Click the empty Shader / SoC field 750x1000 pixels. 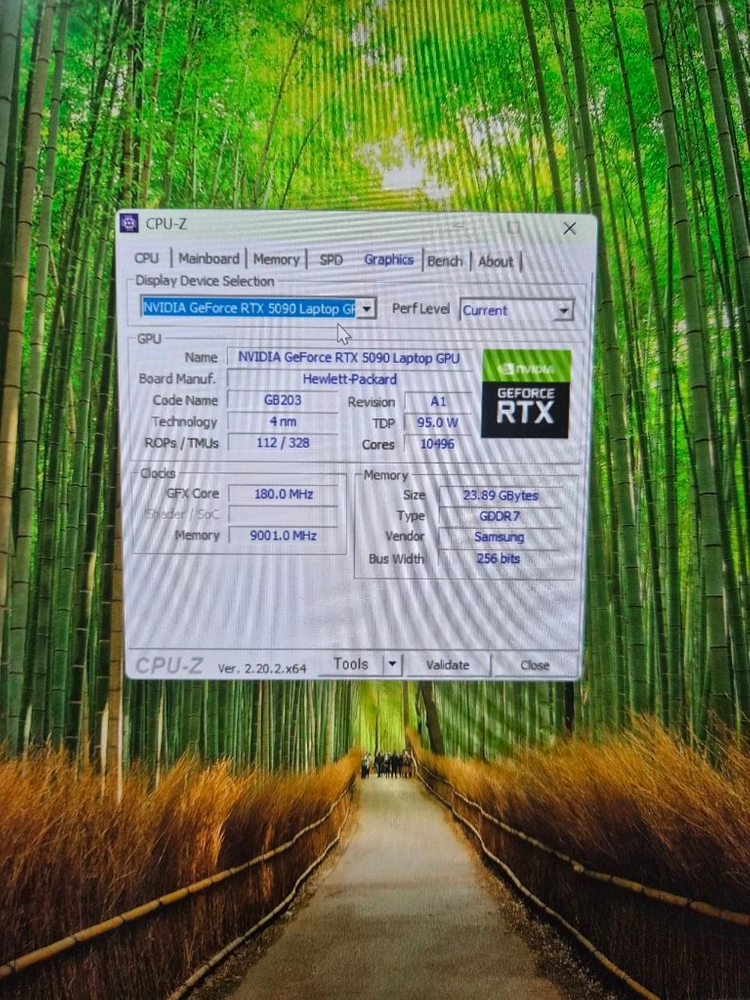[x=283, y=515]
